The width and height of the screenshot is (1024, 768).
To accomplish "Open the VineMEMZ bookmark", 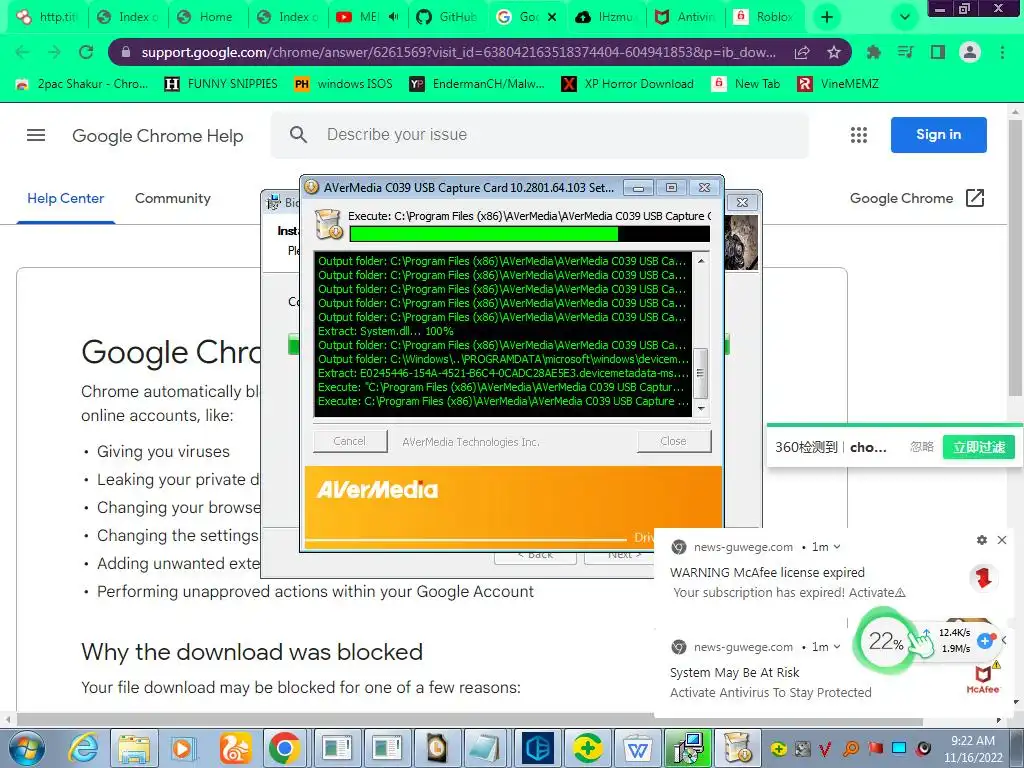I will [838, 84].
